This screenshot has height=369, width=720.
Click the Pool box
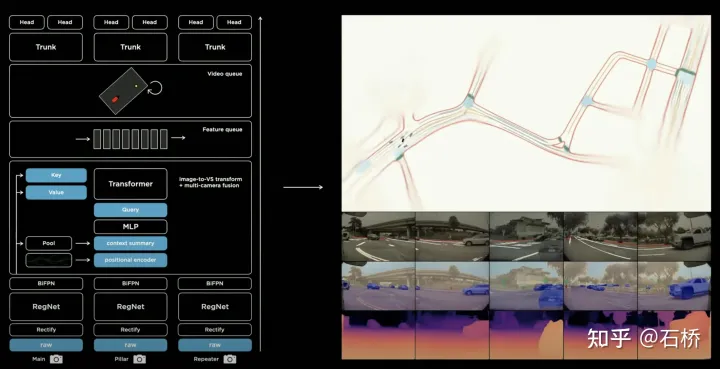[49, 243]
